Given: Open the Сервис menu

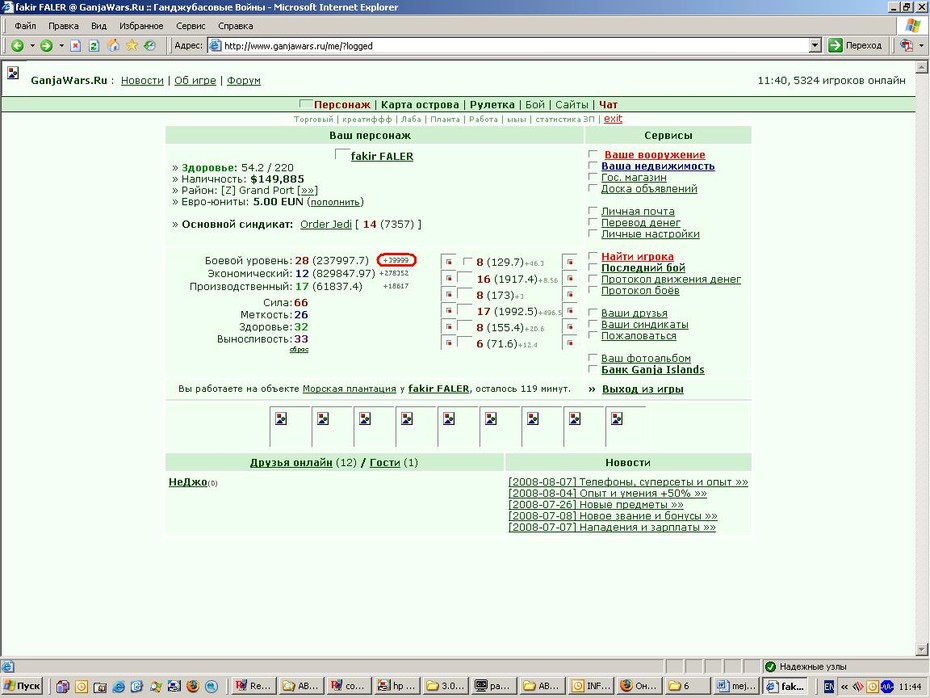Looking at the screenshot, I should point(190,26).
